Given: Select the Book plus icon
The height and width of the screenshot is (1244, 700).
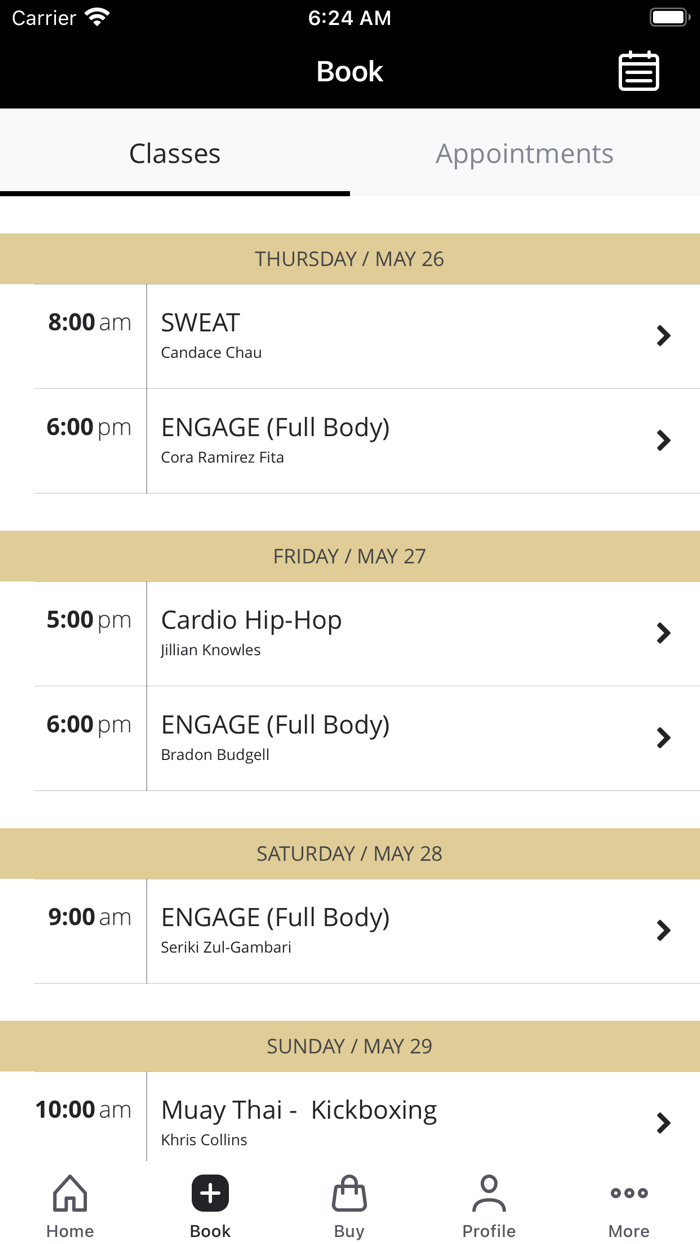Looking at the screenshot, I should click(210, 1192).
